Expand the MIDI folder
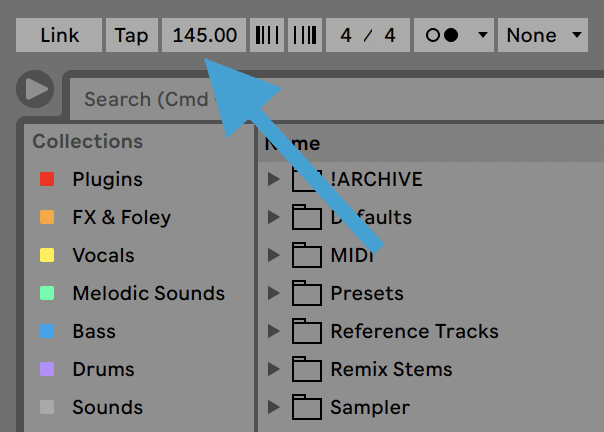The image size is (604, 432). [x=273, y=255]
